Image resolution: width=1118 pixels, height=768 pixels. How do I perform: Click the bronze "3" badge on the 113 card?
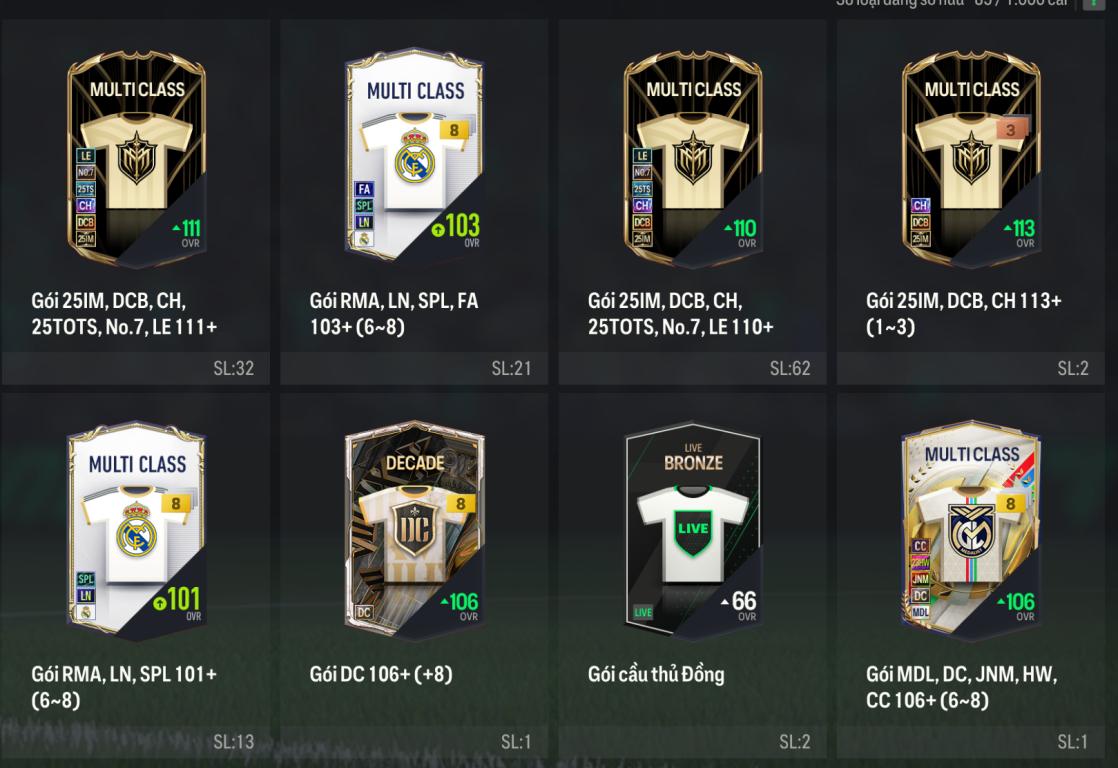pos(1010,130)
